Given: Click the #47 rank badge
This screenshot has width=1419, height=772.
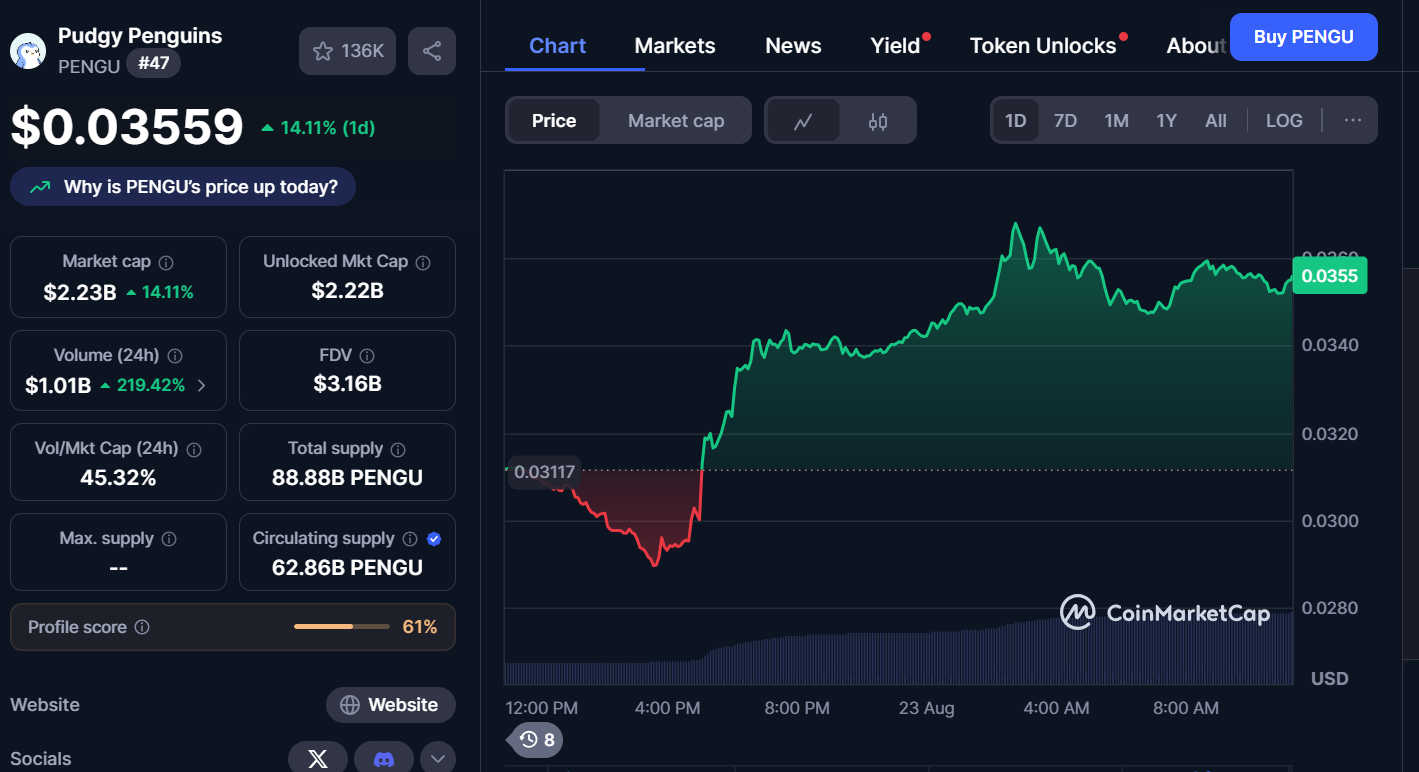Looking at the screenshot, I should (153, 64).
